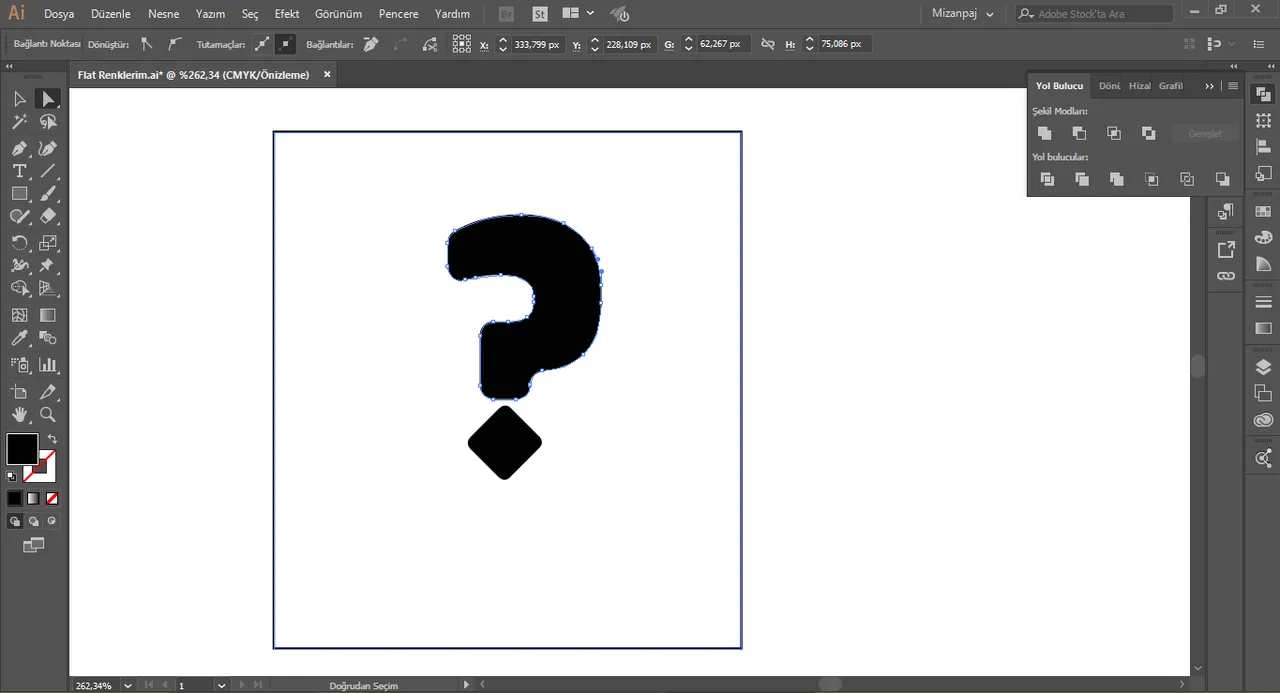The width and height of the screenshot is (1280, 693).
Task: Open the Yol Bulucu panel options menu
Action: pyautogui.click(x=1233, y=86)
